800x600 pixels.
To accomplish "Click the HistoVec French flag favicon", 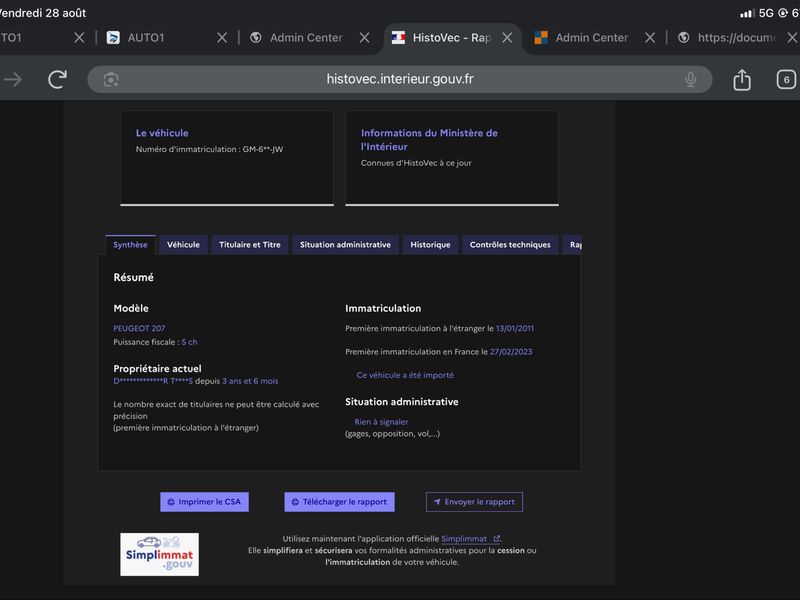I will [x=398, y=37].
